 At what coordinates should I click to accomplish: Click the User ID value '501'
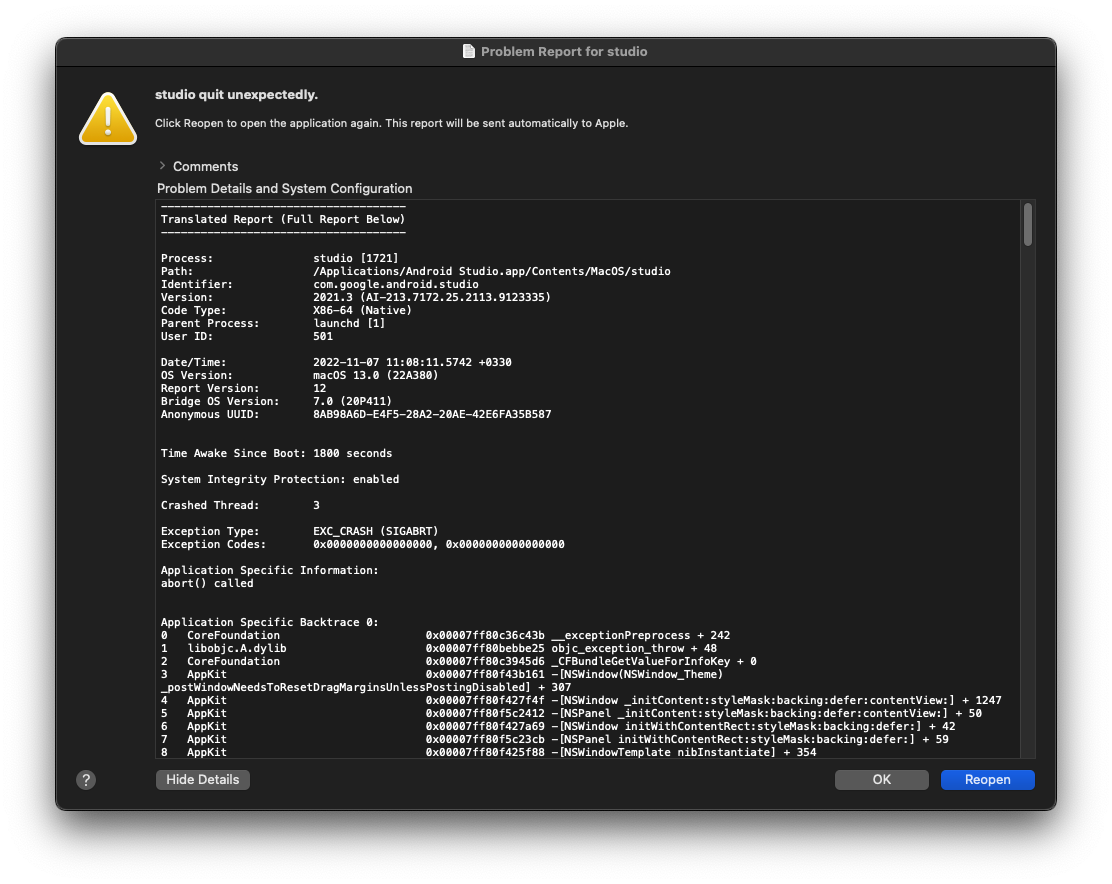pyautogui.click(x=323, y=336)
